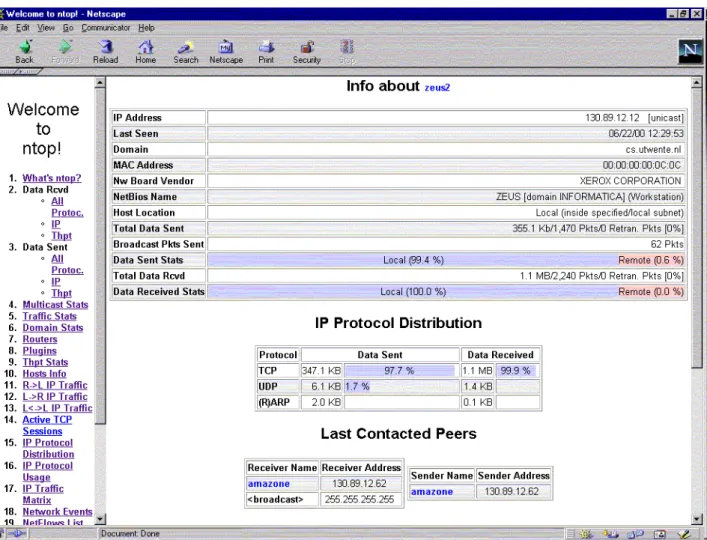The height and width of the screenshot is (540, 707).
Task: Go to the Home page
Action: pos(146,52)
